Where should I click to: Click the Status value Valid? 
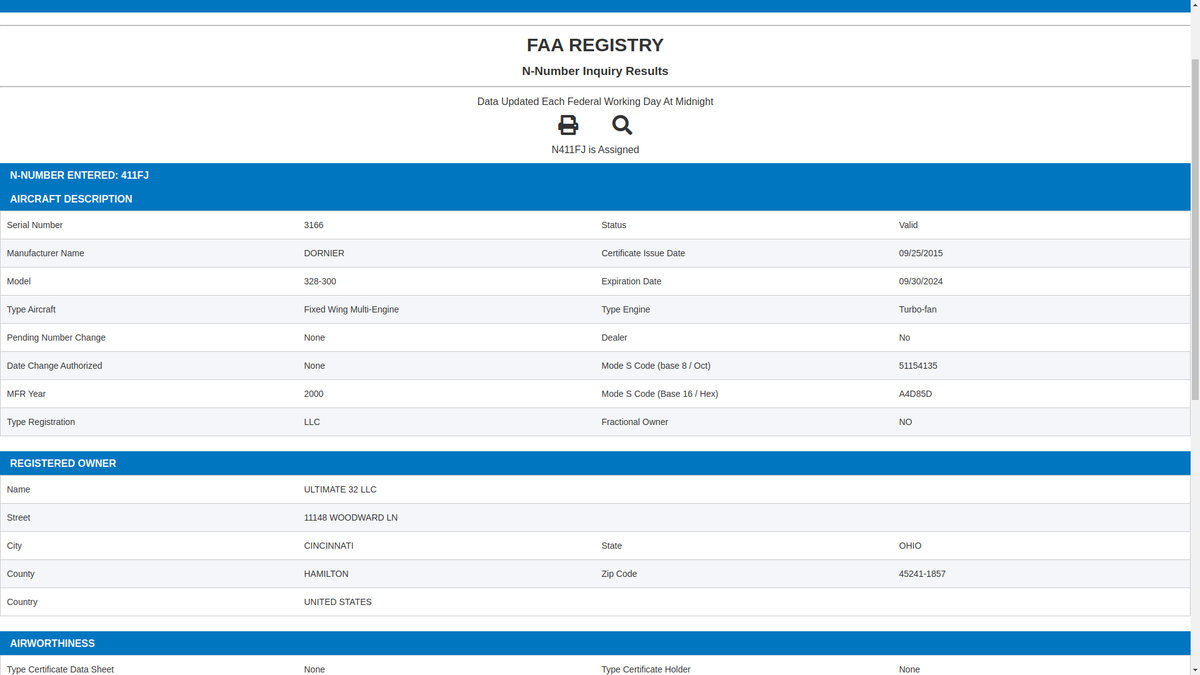click(908, 225)
